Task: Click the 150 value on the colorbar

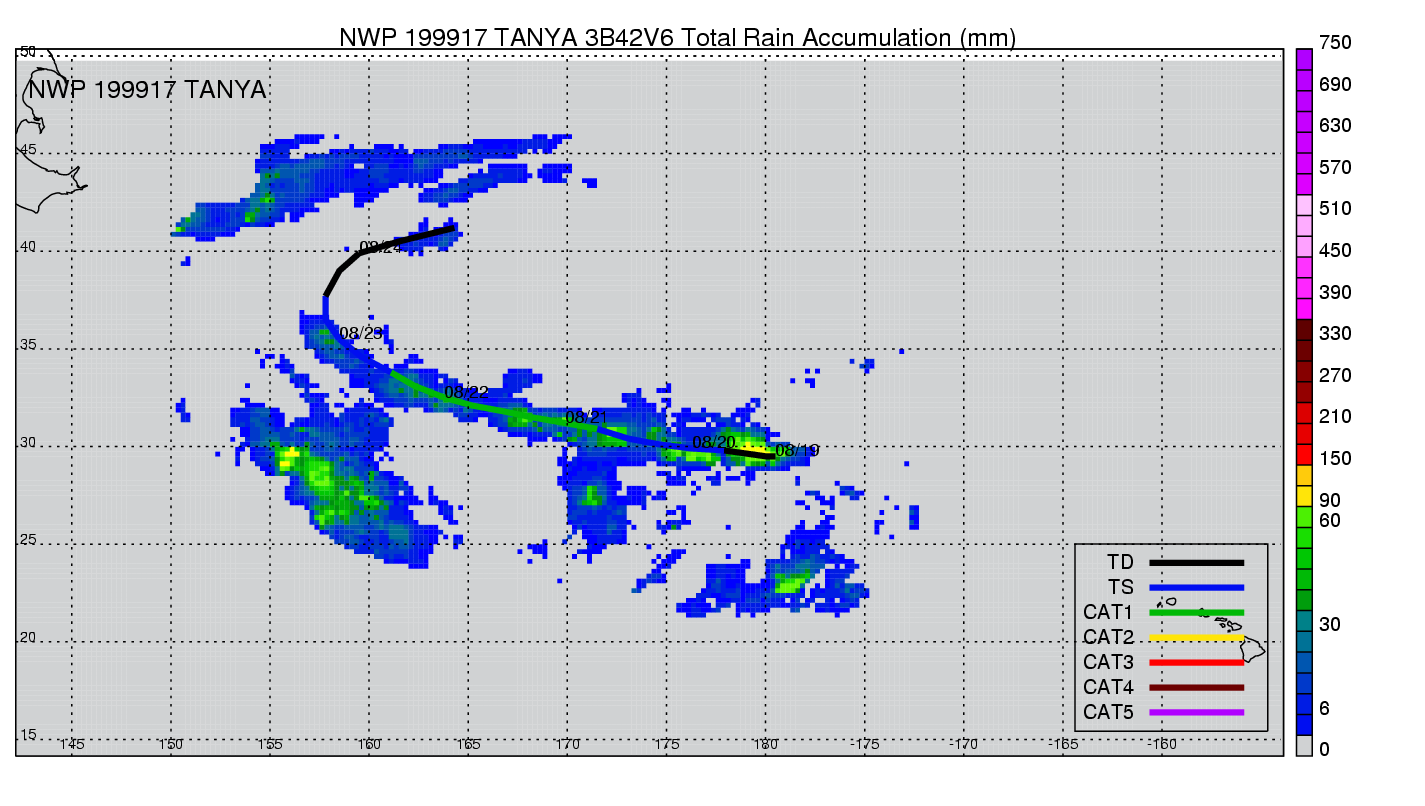Action: (x=1335, y=458)
